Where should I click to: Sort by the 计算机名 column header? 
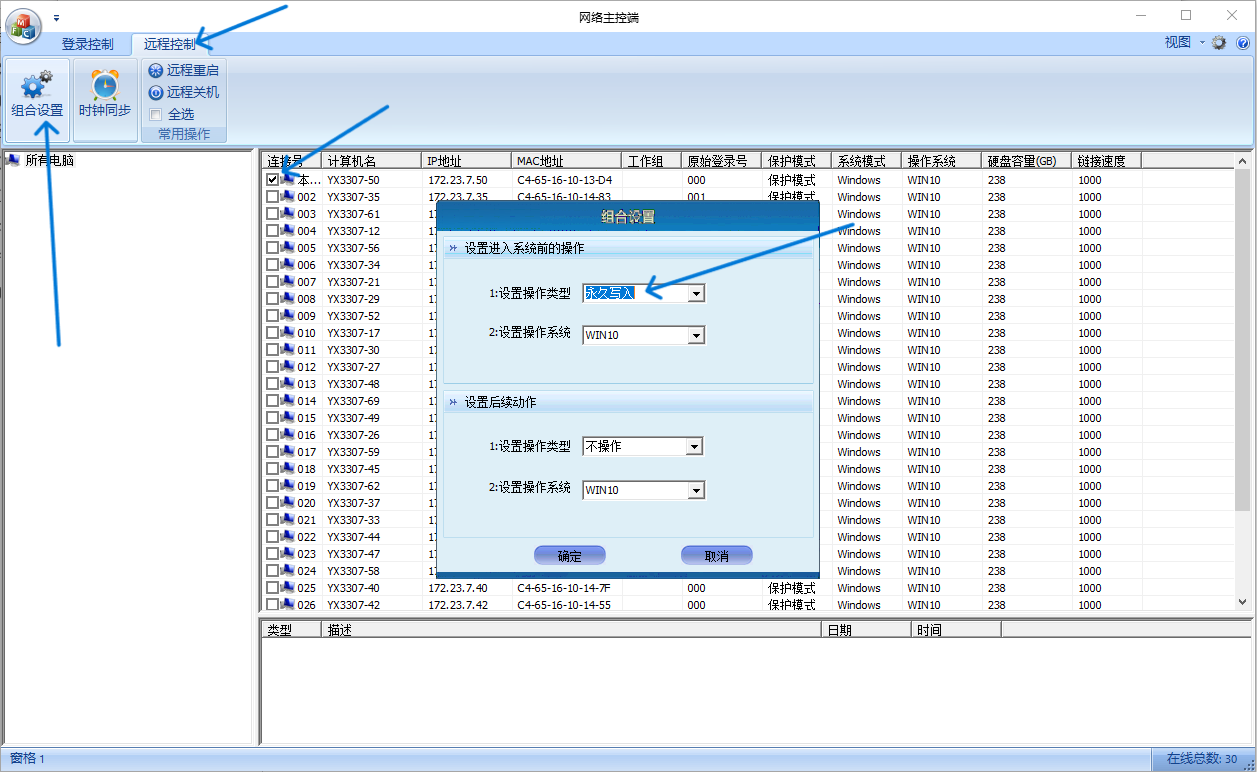(372, 161)
